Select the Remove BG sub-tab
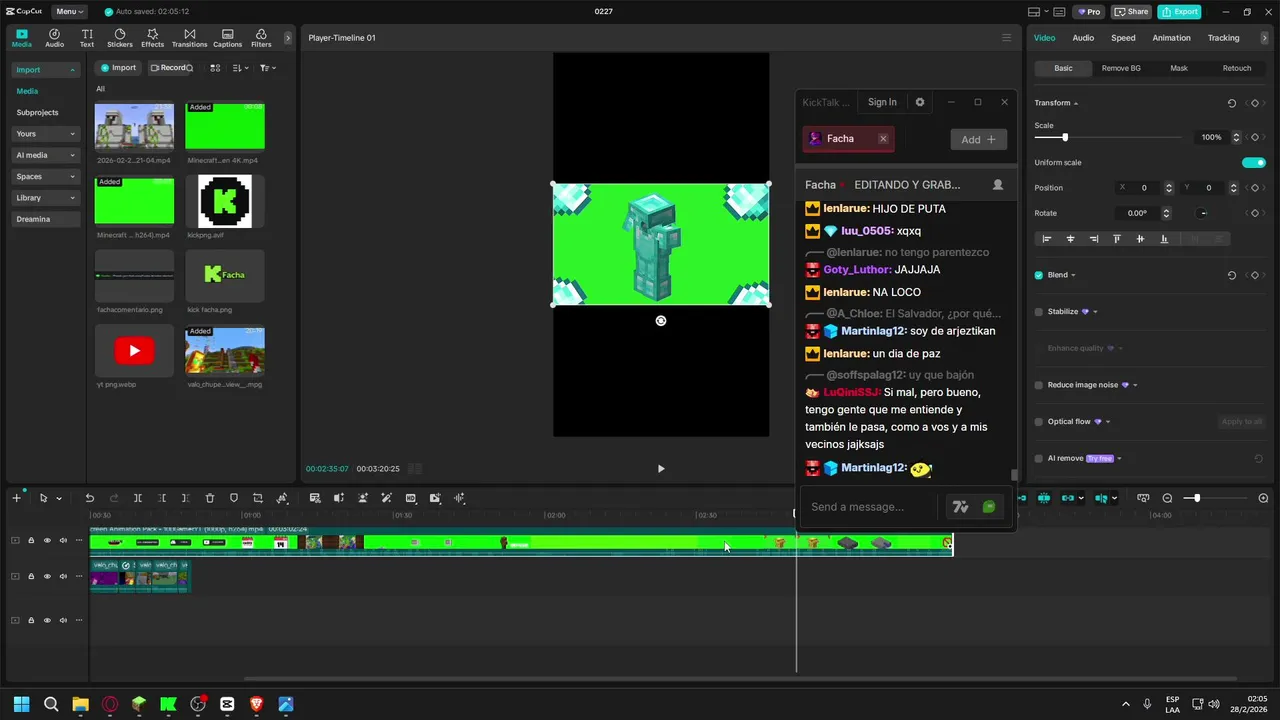 [1121, 68]
